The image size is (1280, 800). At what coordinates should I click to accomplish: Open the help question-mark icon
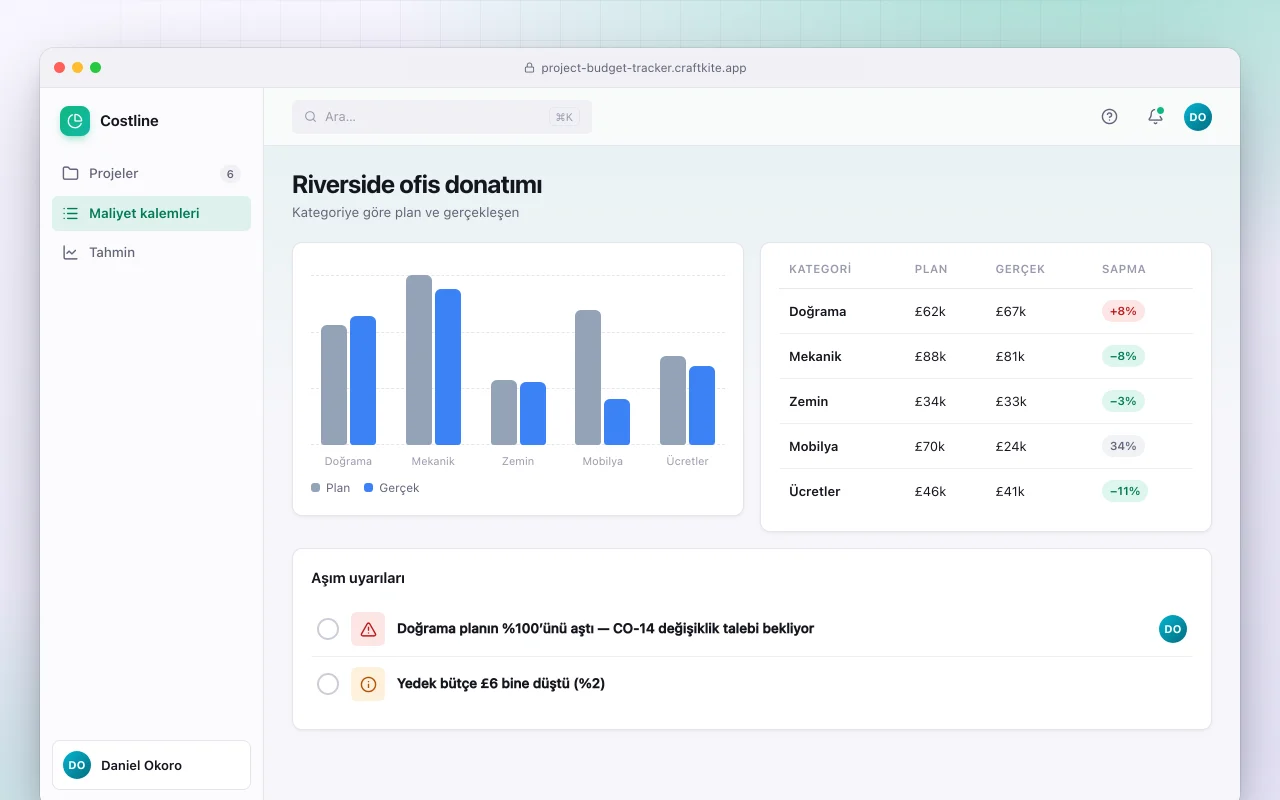(x=1109, y=117)
